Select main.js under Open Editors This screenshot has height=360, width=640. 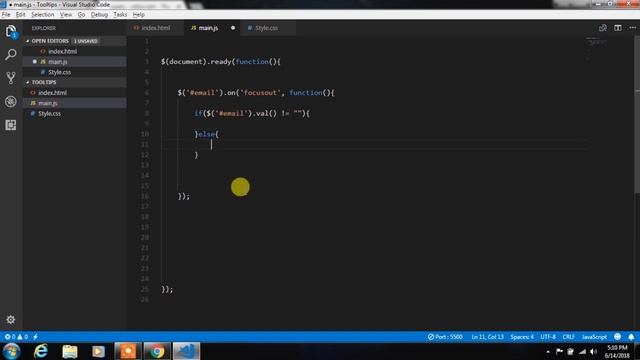(75, 62)
